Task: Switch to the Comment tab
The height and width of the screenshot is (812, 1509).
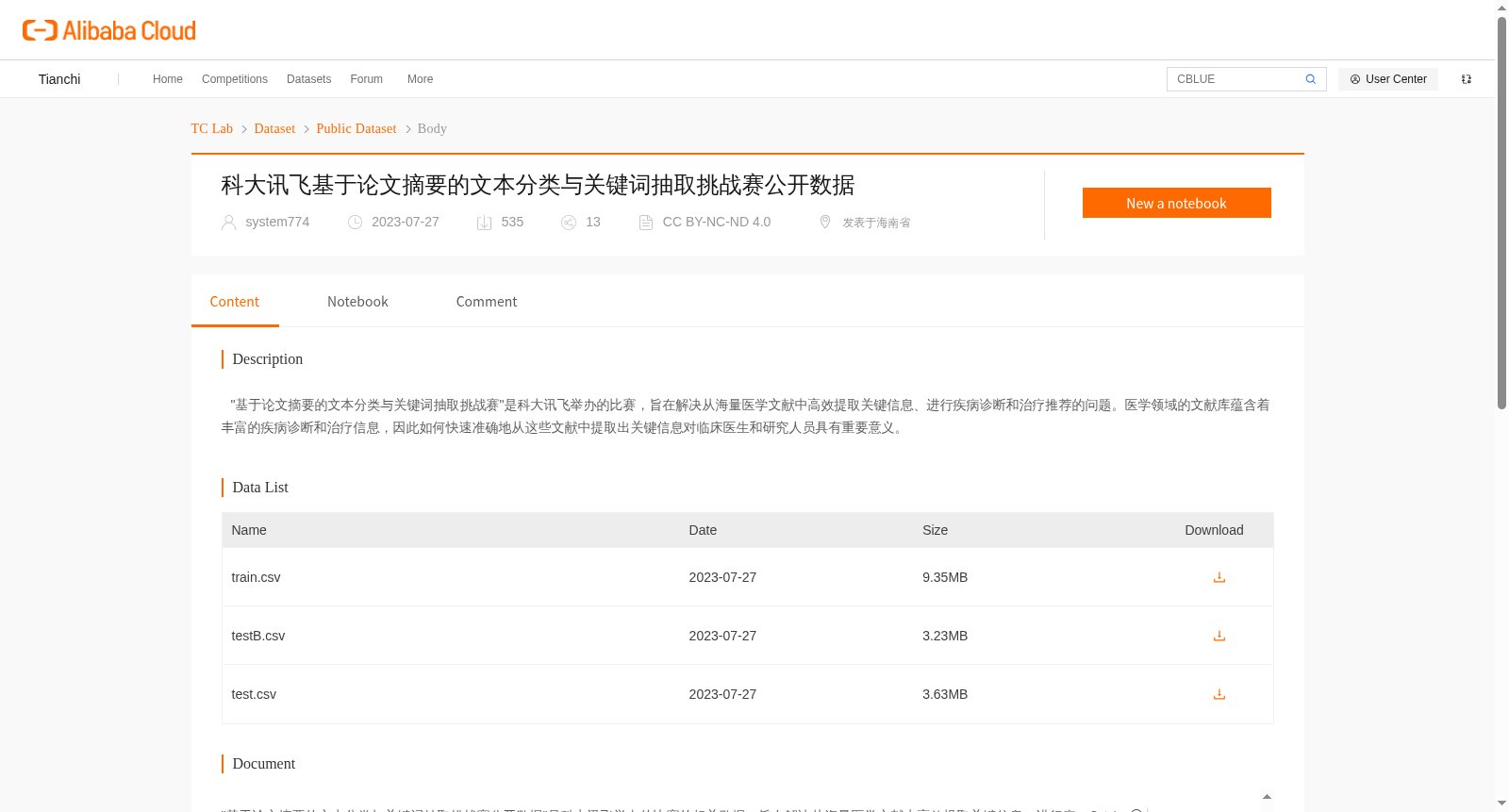Action: click(487, 302)
